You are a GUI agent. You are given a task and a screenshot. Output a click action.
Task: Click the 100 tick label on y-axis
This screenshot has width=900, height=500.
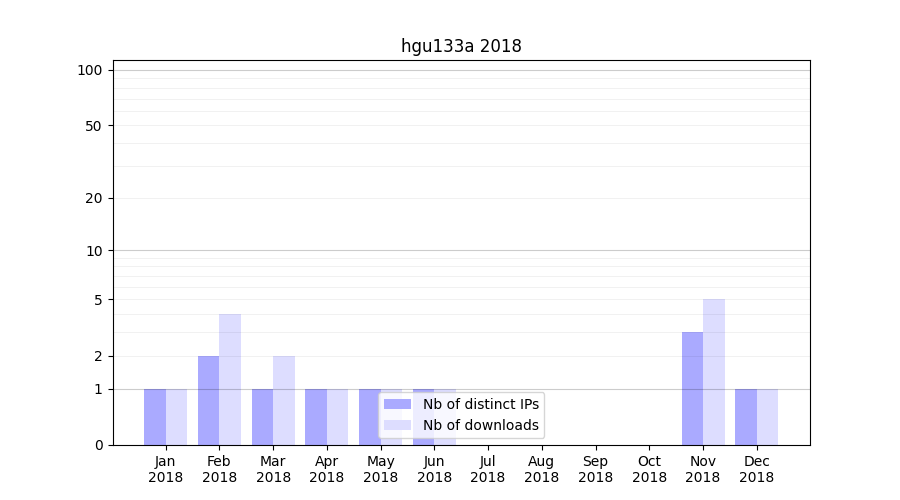[x=90, y=70]
